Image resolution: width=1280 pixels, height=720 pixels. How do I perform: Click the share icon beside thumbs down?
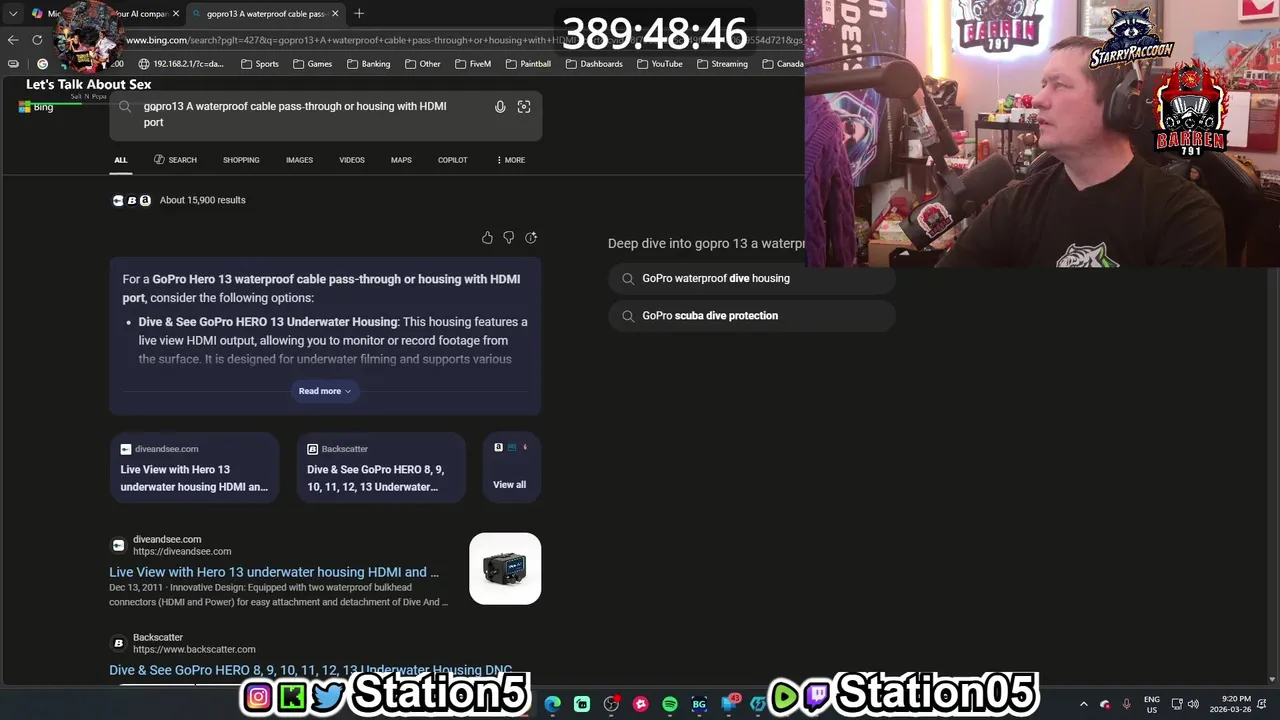[531, 238]
